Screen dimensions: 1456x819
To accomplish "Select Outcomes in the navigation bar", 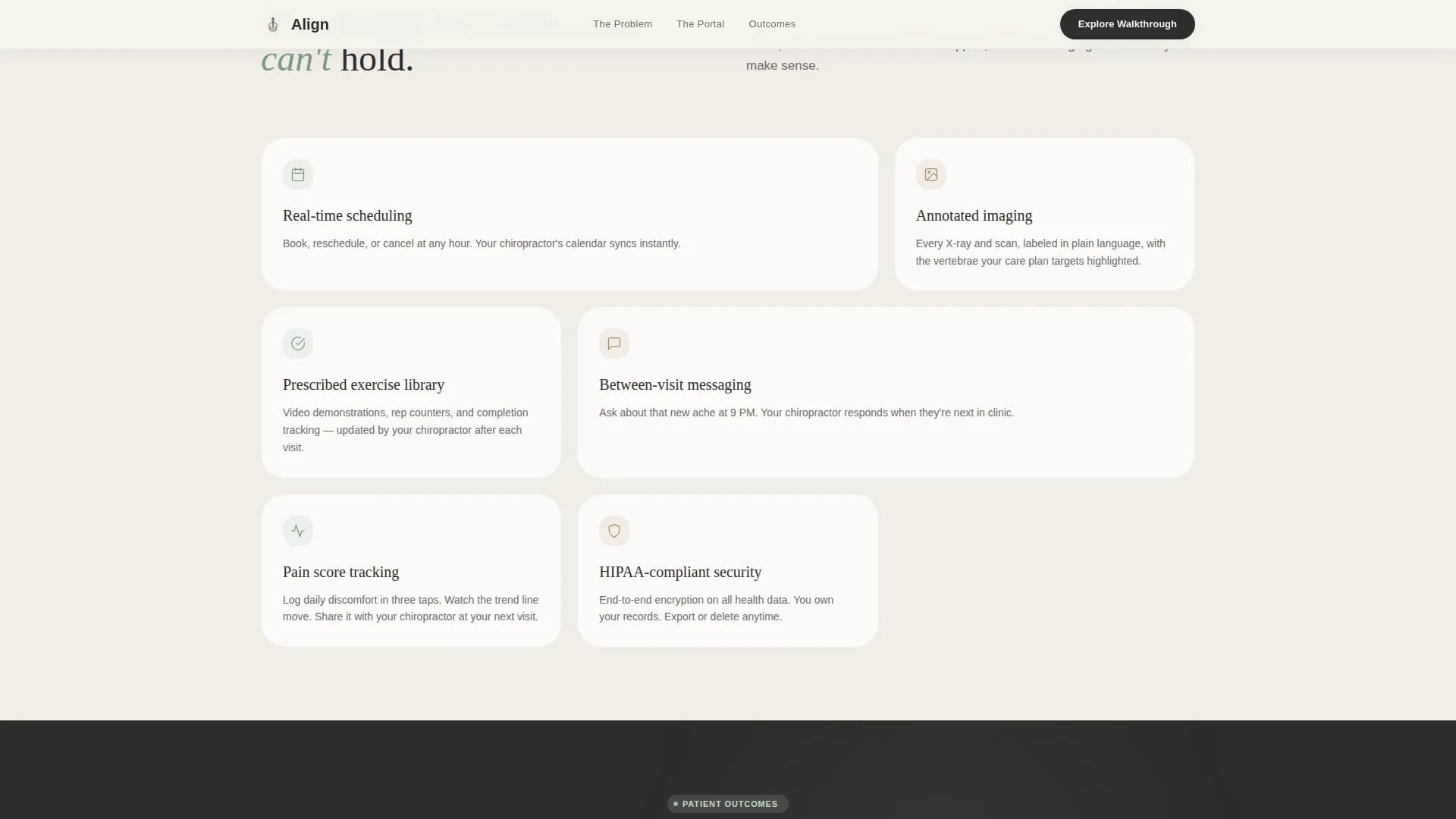I will 771,24.
